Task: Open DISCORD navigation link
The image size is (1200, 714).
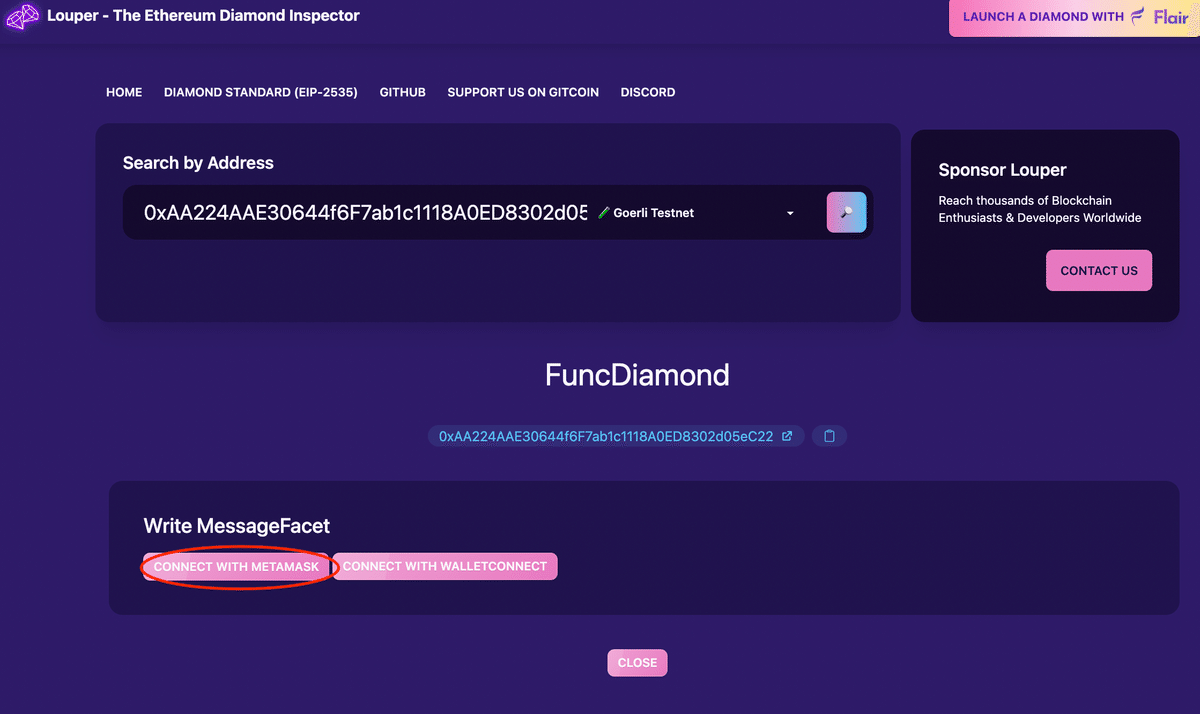Action: tap(648, 92)
